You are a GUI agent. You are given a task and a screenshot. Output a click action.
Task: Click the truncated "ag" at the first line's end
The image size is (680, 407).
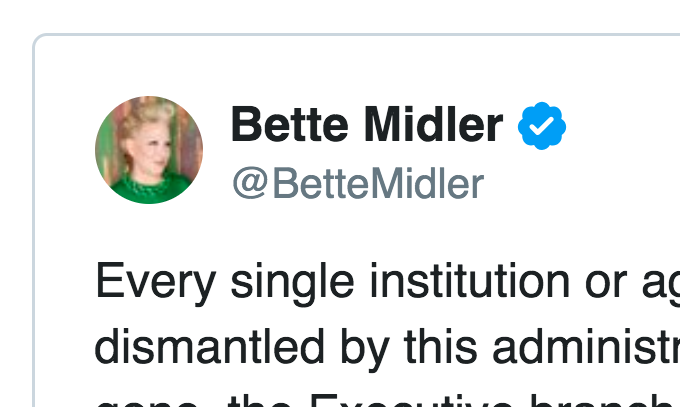tap(656, 285)
